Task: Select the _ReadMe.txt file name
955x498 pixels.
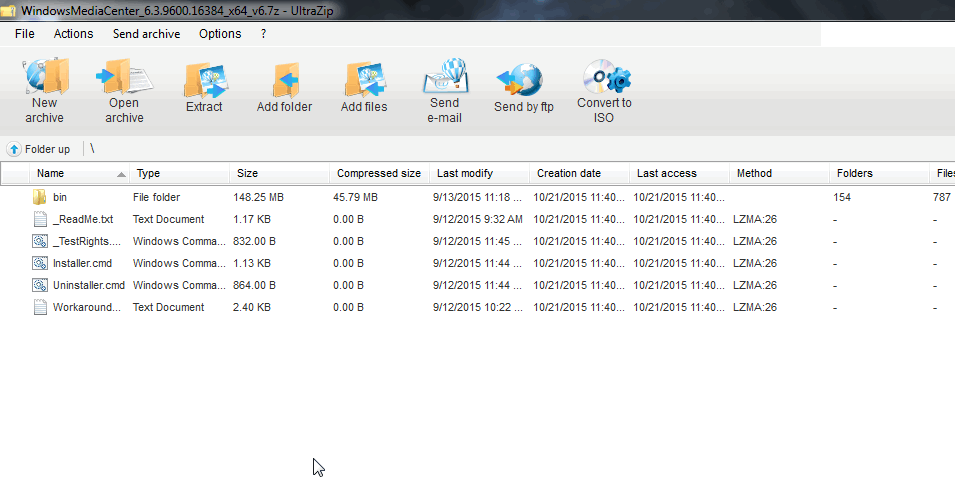Action: 83,219
